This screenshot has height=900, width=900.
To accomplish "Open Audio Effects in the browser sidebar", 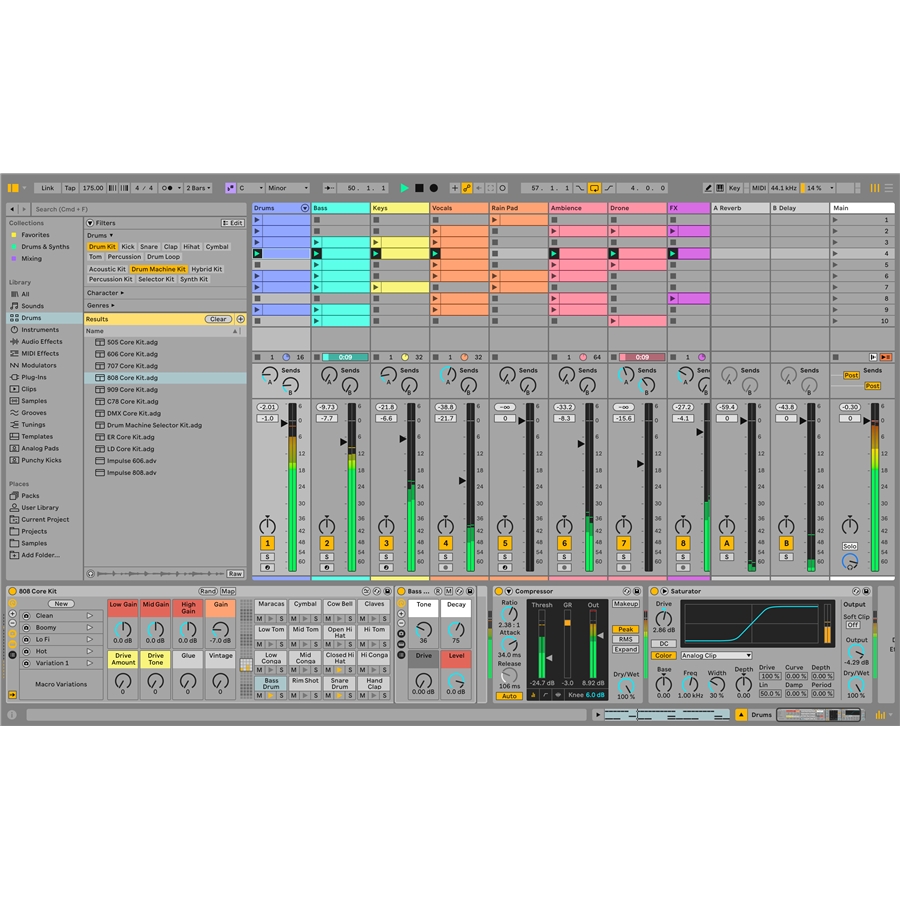I will [x=41, y=341].
